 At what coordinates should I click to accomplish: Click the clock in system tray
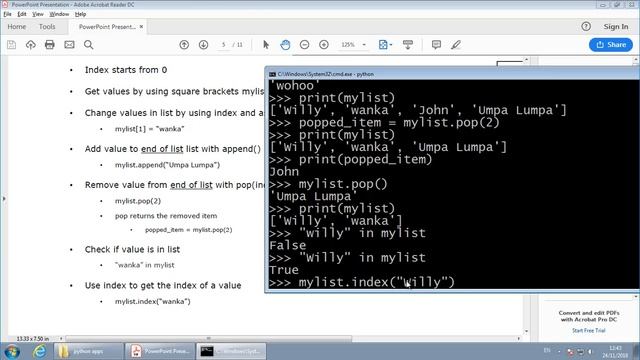click(615, 352)
